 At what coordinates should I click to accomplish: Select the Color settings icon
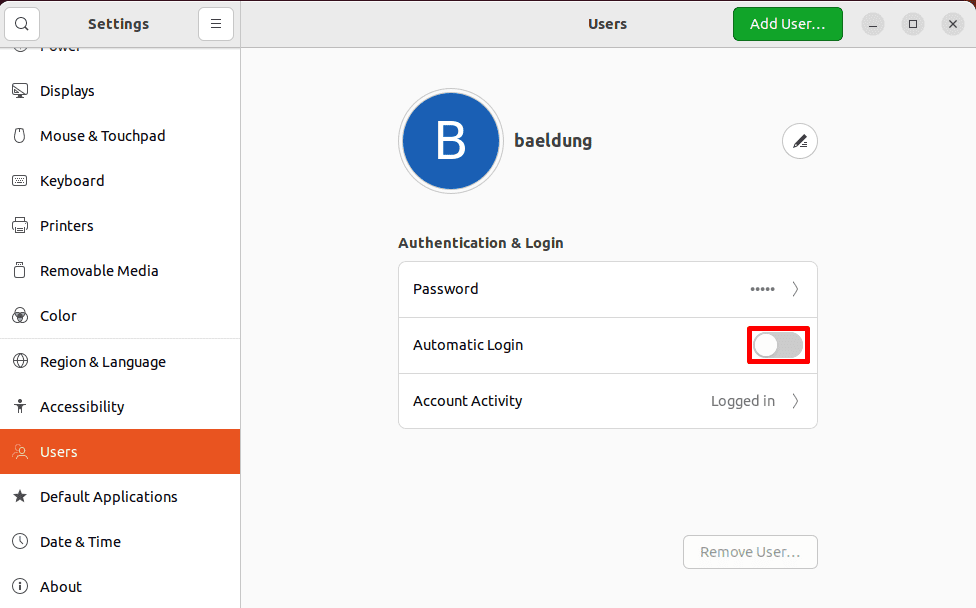click(21, 315)
